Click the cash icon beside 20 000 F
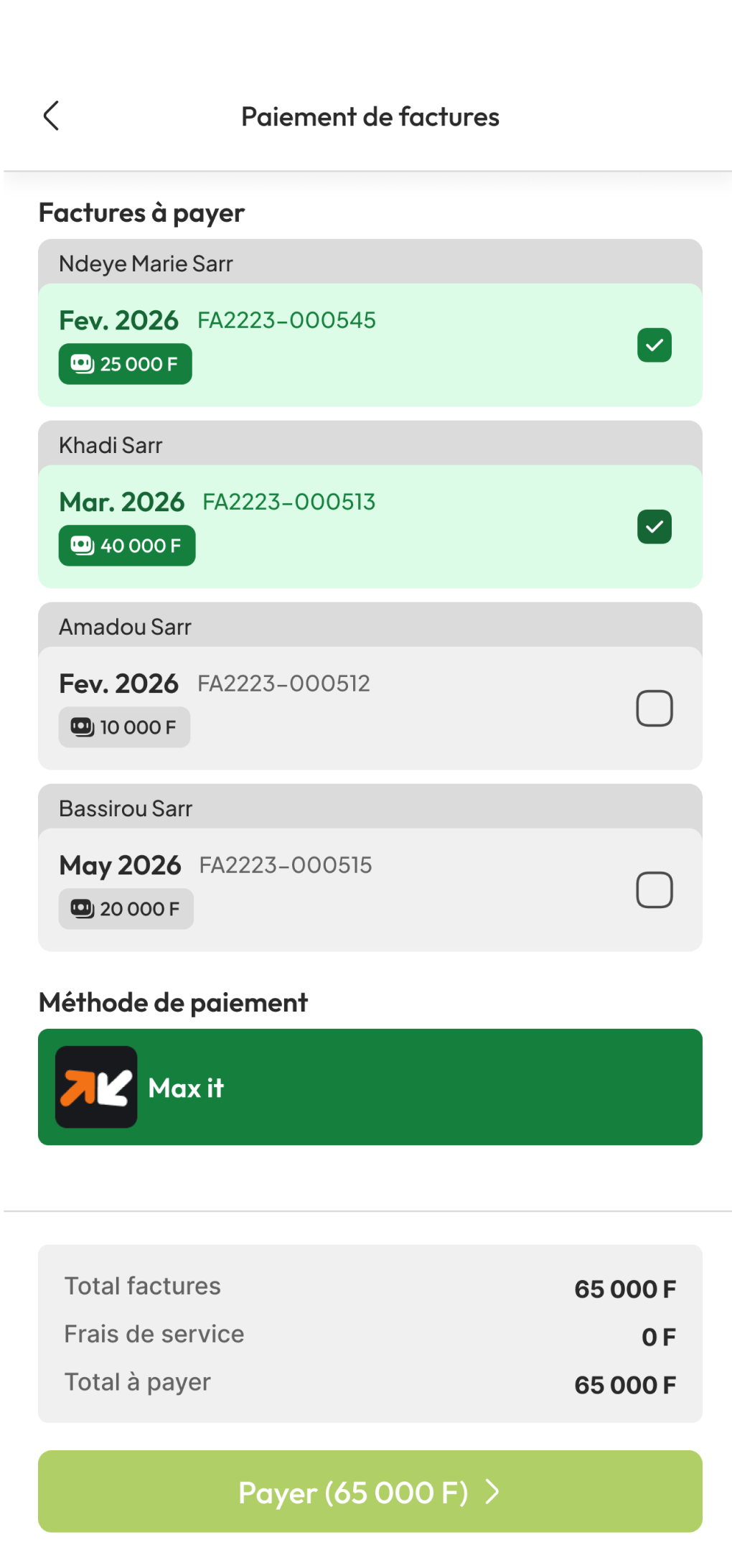This screenshot has height=1568, width=732. point(83,909)
